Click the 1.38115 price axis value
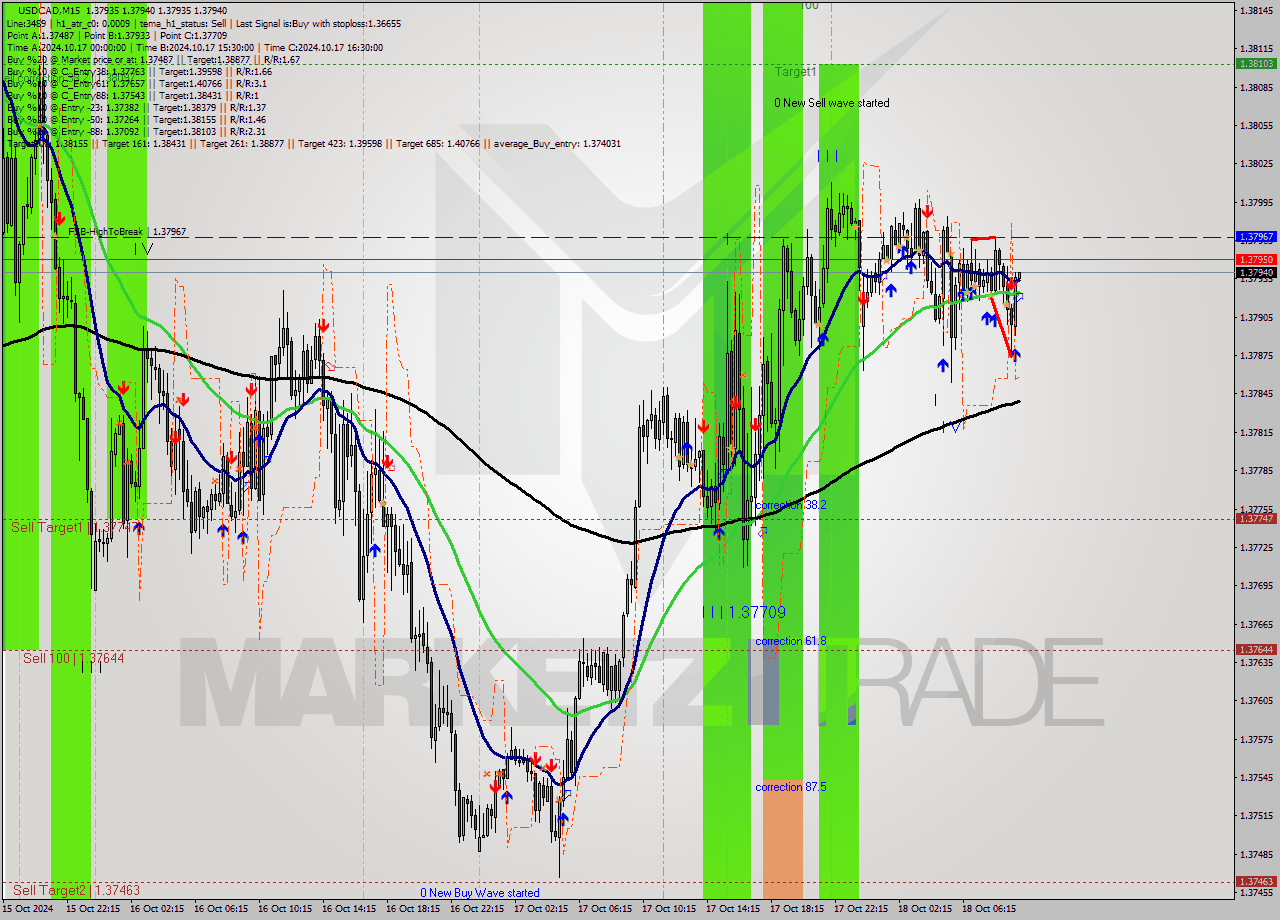 coord(1256,48)
